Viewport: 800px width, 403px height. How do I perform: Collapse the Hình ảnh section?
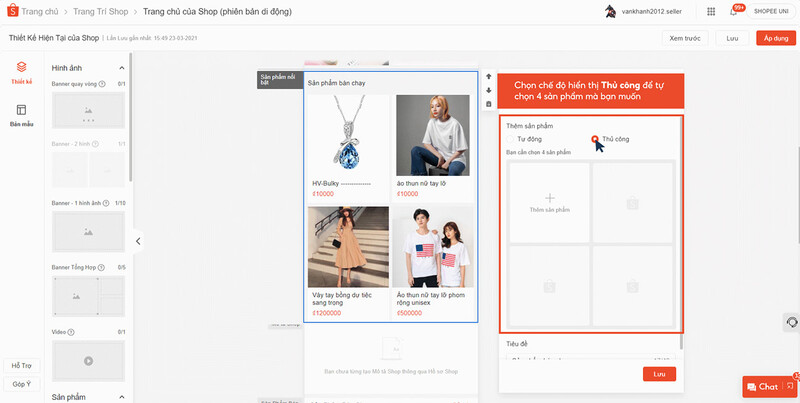(x=121, y=68)
